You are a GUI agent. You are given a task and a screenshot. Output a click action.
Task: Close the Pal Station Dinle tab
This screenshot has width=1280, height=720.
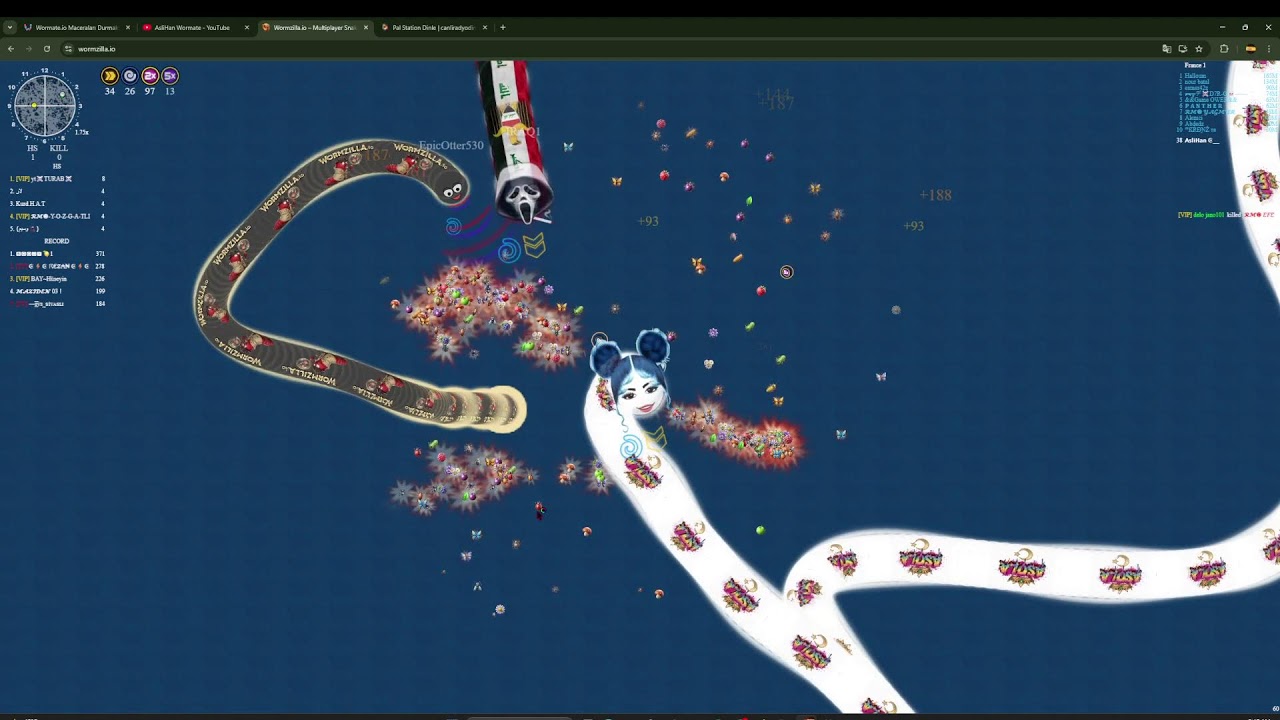[x=485, y=27]
